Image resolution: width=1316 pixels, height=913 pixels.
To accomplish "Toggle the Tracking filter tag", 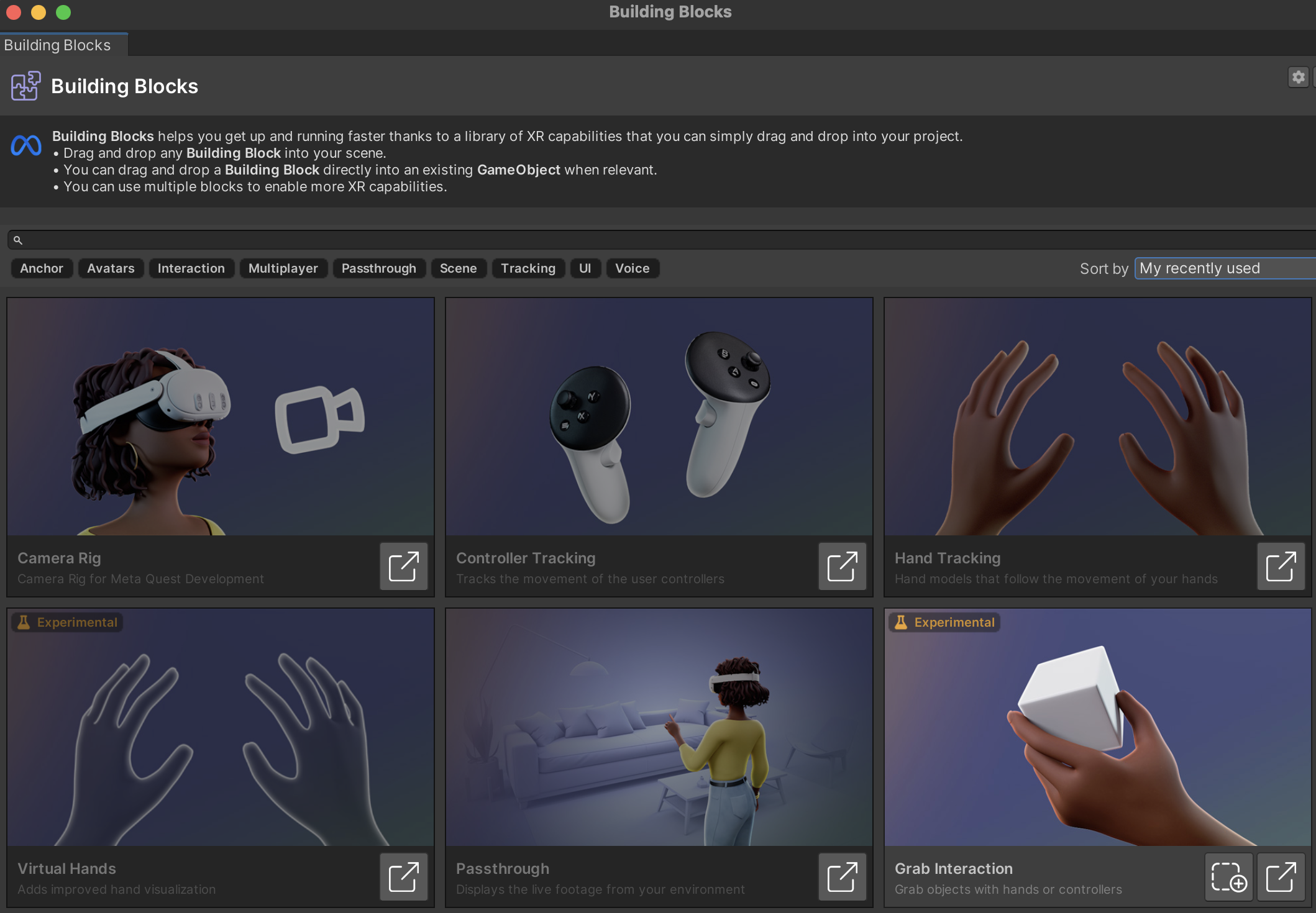I will coord(528,268).
